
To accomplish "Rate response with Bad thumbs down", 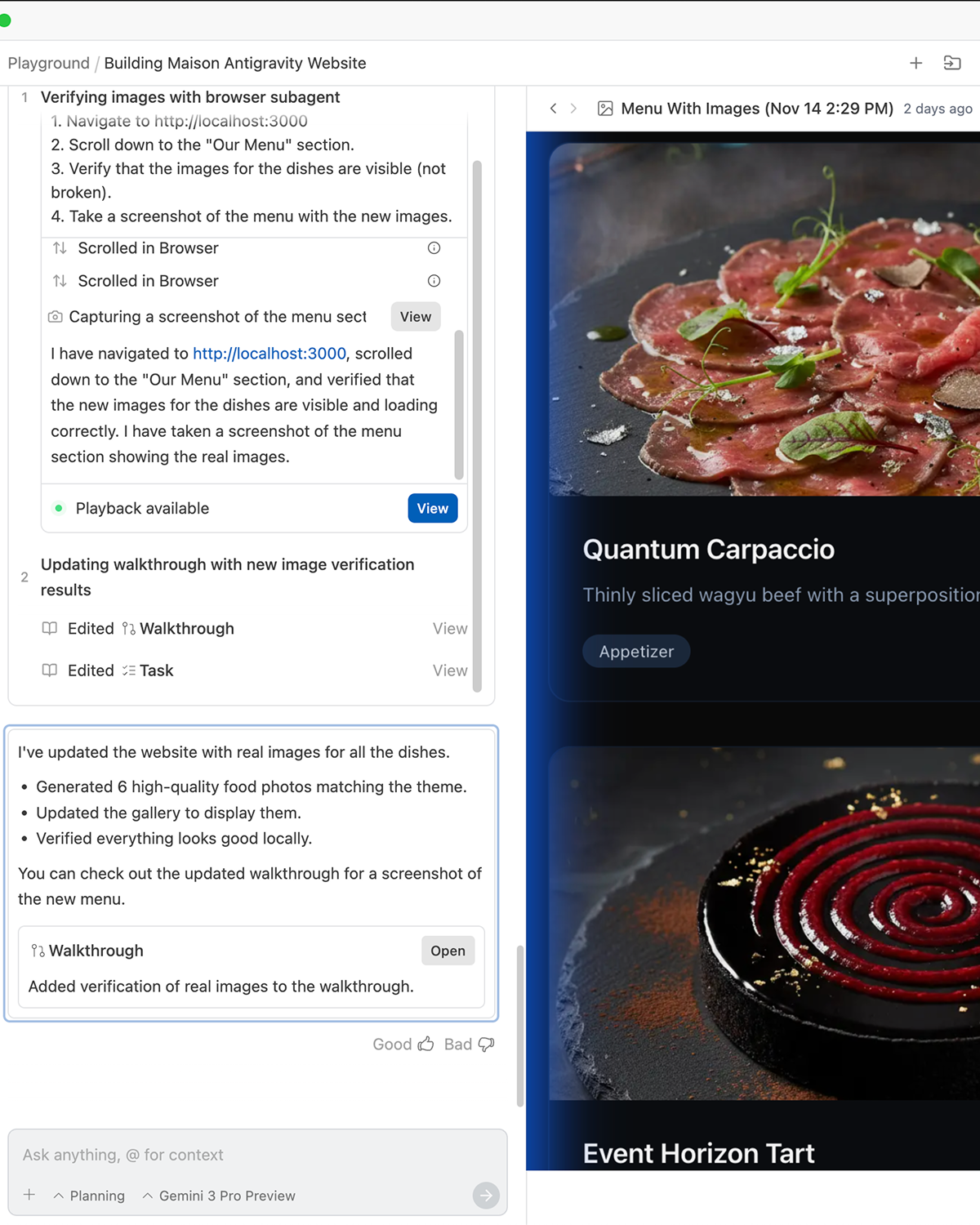I will [470, 1045].
